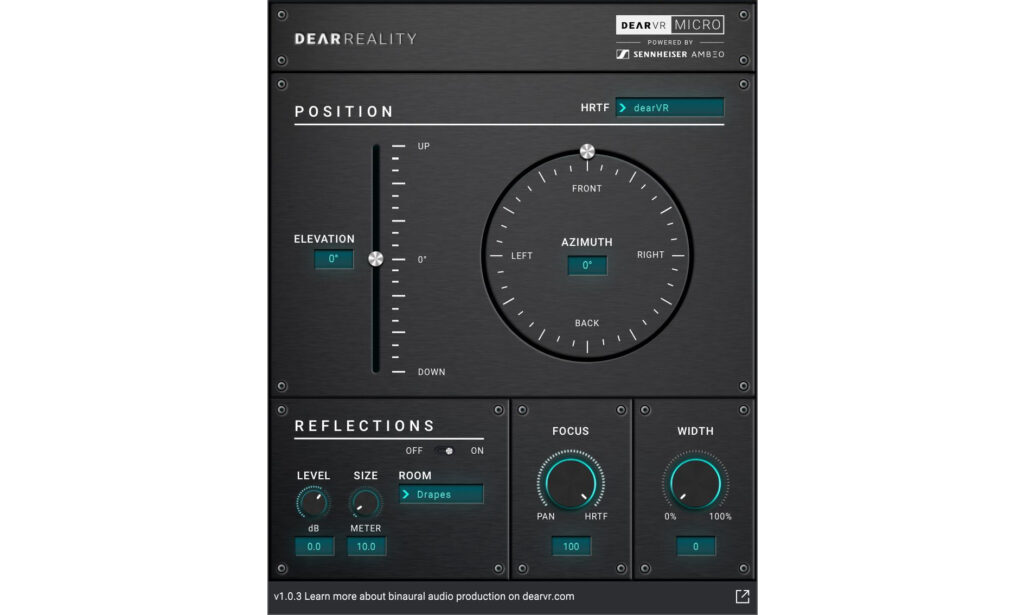Click the UP label on elevation scale
The height and width of the screenshot is (615, 1024).
(x=424, y=146)
